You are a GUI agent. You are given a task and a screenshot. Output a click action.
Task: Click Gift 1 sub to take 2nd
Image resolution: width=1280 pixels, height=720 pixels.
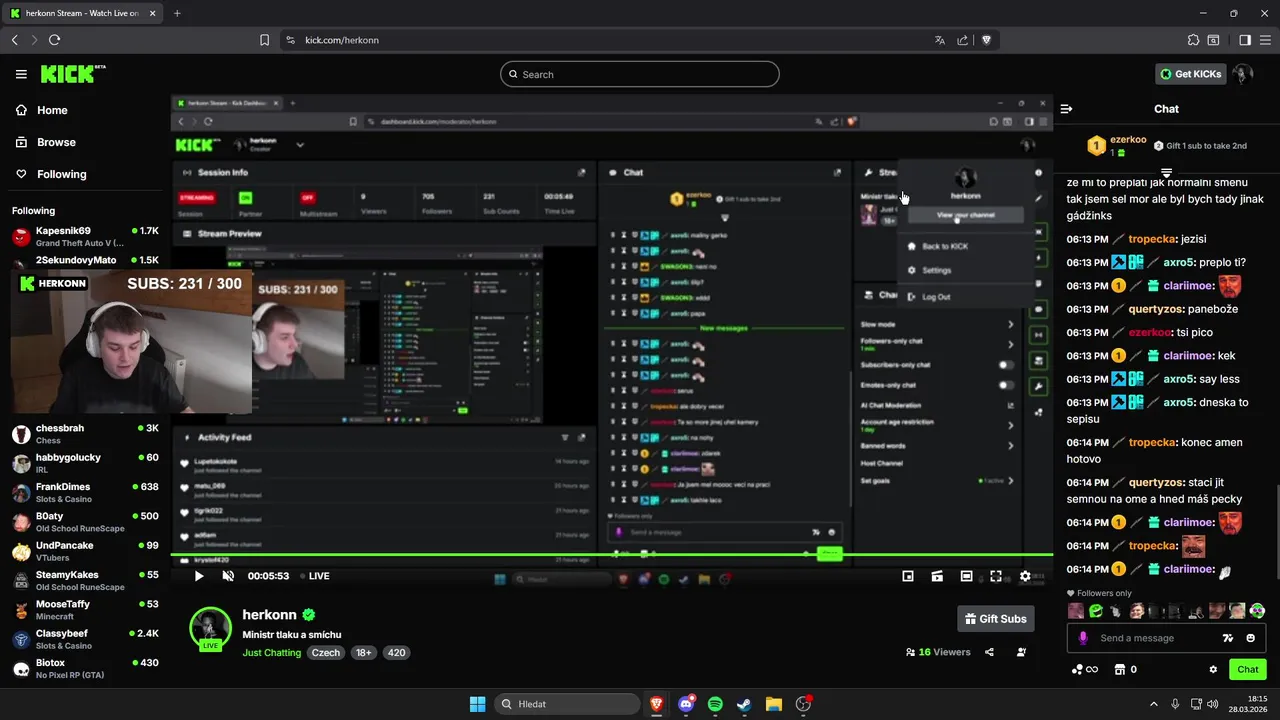point(1200,146)
